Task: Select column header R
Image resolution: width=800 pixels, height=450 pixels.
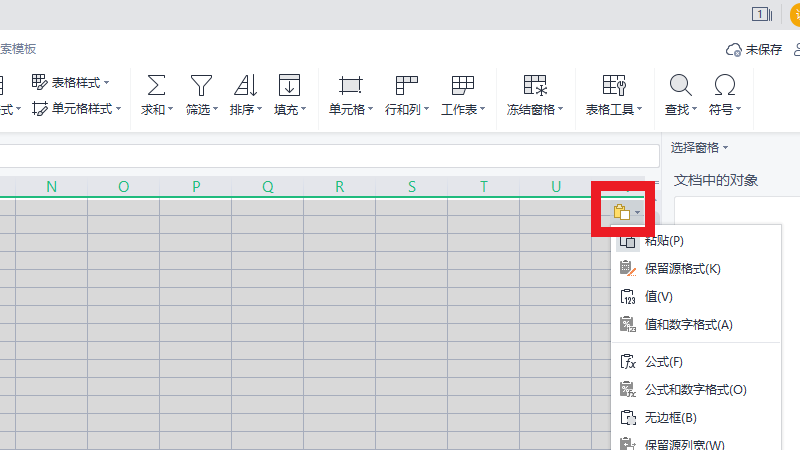Action: (340, 186)
